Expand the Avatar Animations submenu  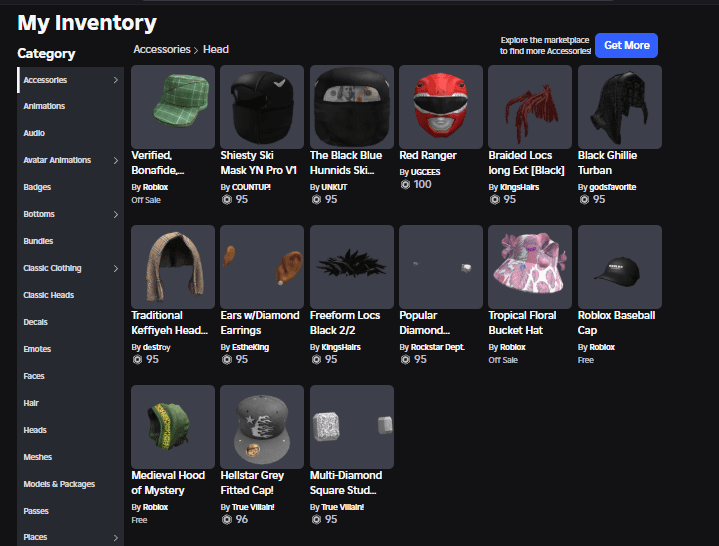click(x=115, y=160)
